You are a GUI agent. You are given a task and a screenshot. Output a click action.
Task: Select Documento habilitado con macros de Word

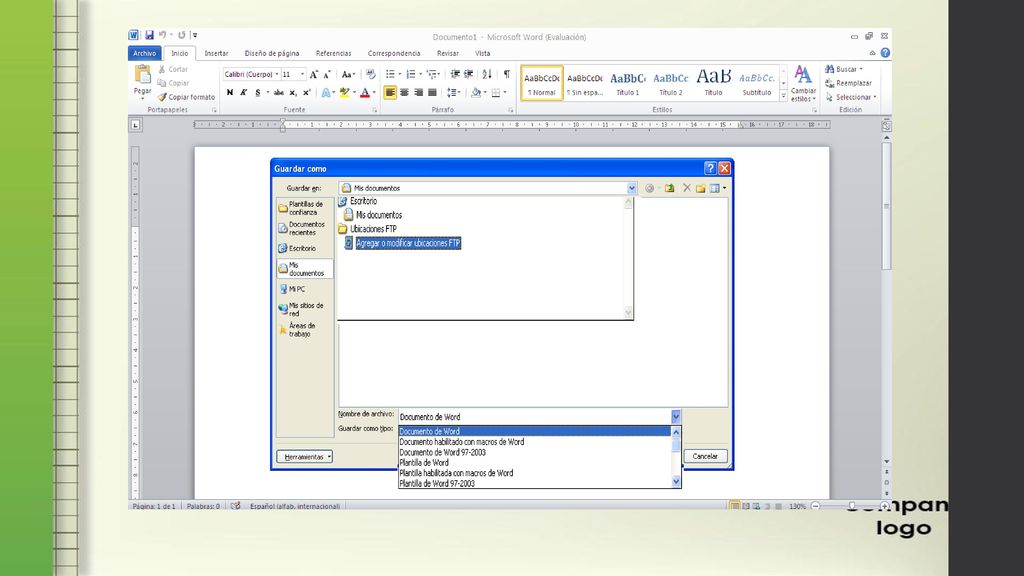click(462, 441)
